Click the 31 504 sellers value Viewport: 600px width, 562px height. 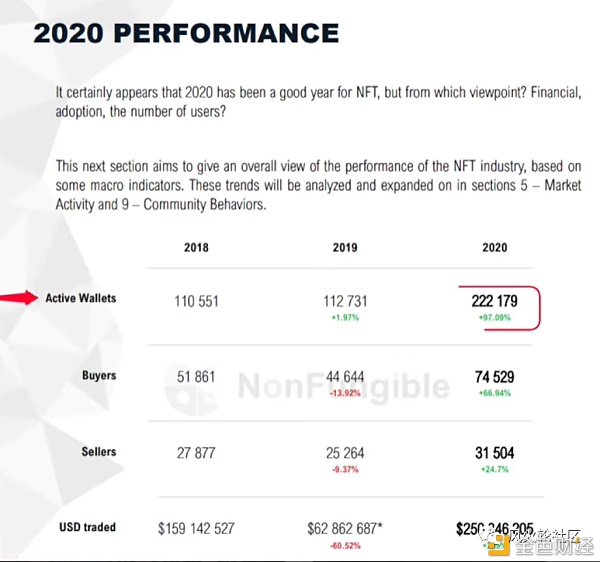(493, 453)
